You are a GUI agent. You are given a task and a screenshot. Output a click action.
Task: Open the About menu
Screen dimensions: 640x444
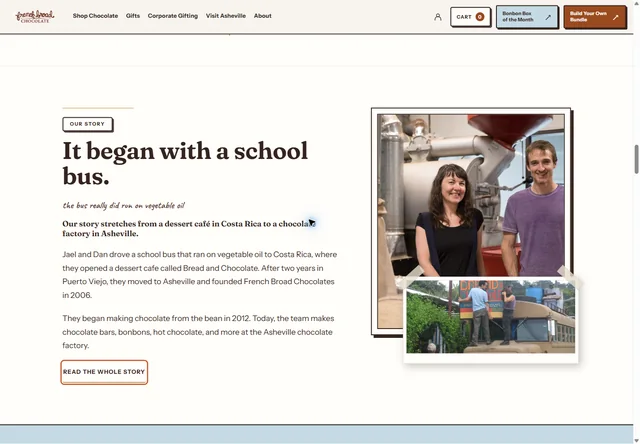(x=262, y=16)
